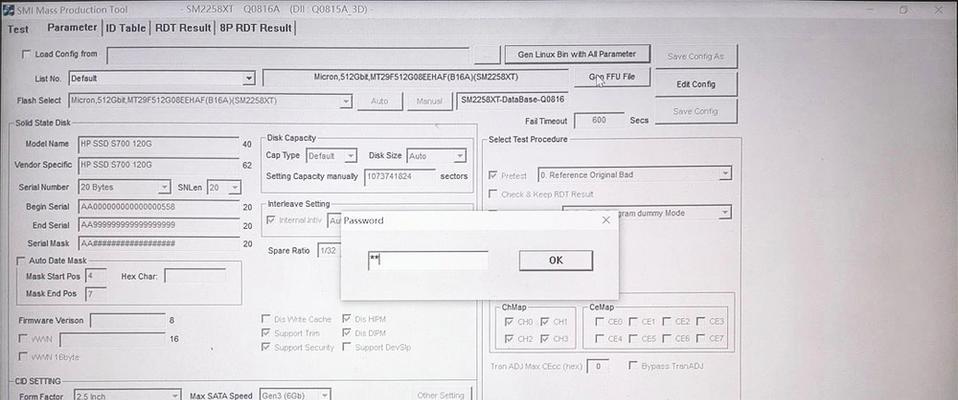The height and width of the screenshot is (400, 958).
Task: Open the ID Table tab
Action: point(125,28)
